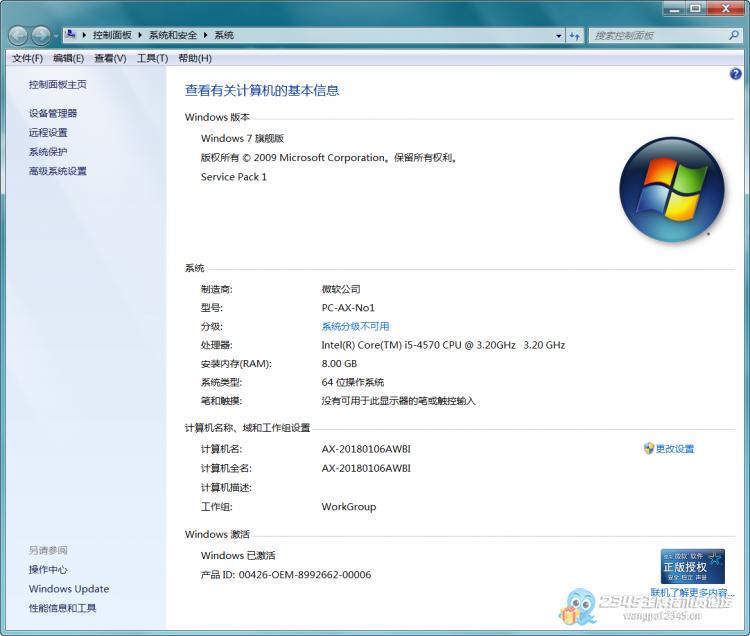The height and width of the screenshot is (636, 750).
Task: Open 远程设置 from sidebar
Action: click(48, 132)
